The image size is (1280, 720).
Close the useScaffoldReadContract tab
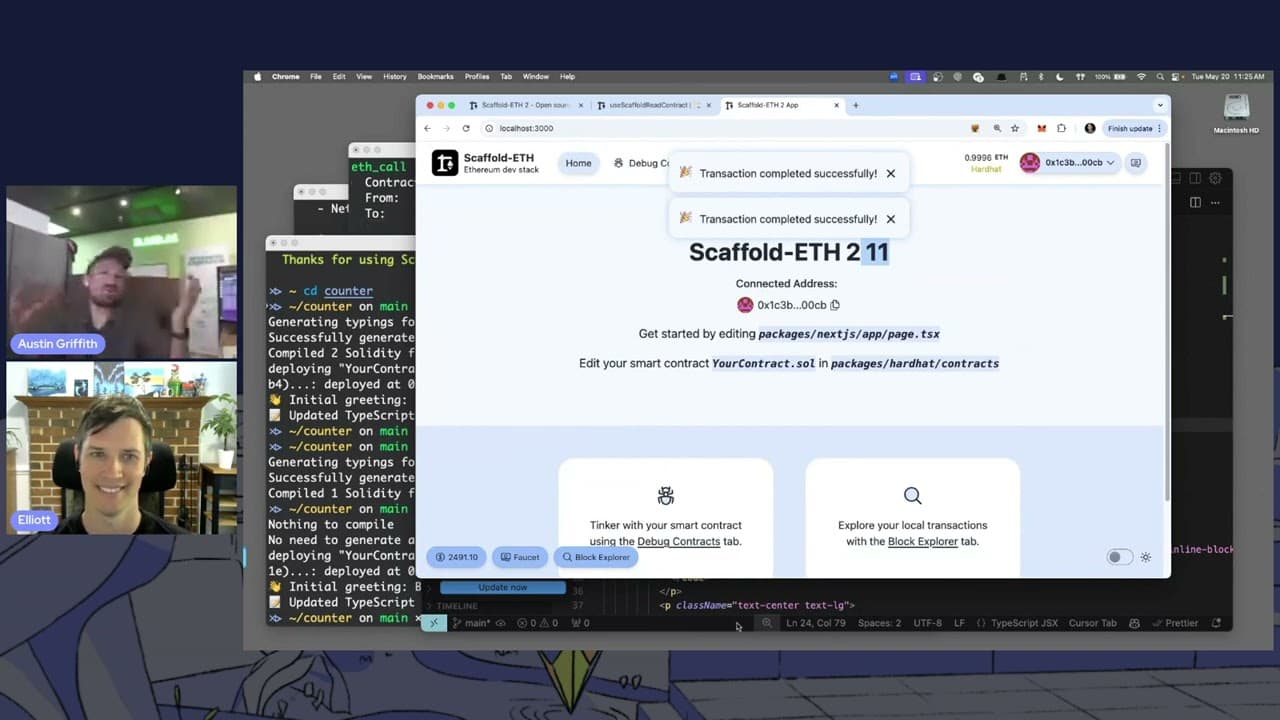[709, 105]
